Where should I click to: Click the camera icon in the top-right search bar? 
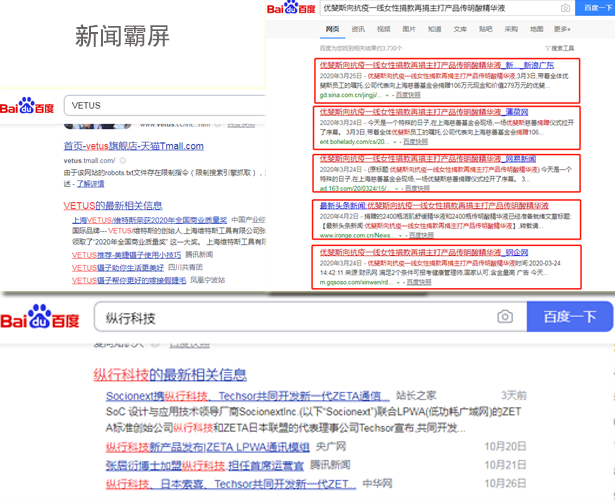(565, 9)
